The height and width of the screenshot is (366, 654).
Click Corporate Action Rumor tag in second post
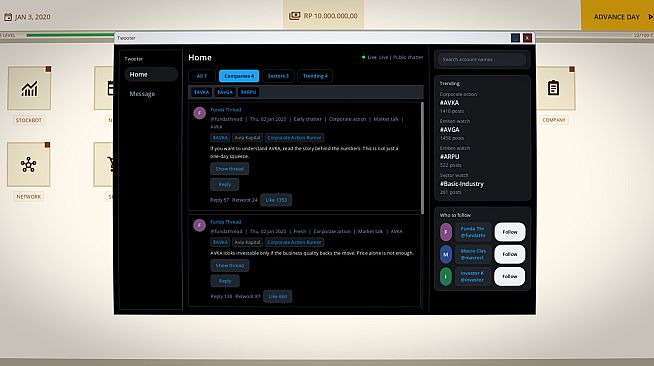(x=294, y=242)
